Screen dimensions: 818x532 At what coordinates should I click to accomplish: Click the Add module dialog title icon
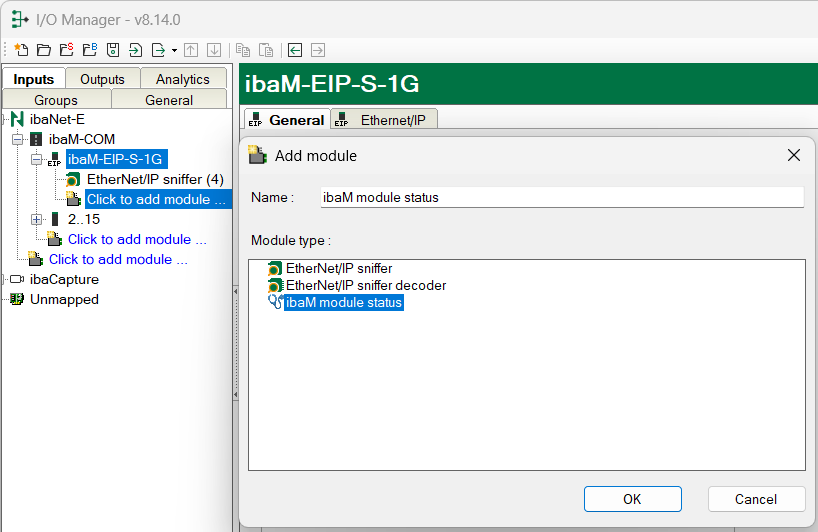tap(257, 155)
